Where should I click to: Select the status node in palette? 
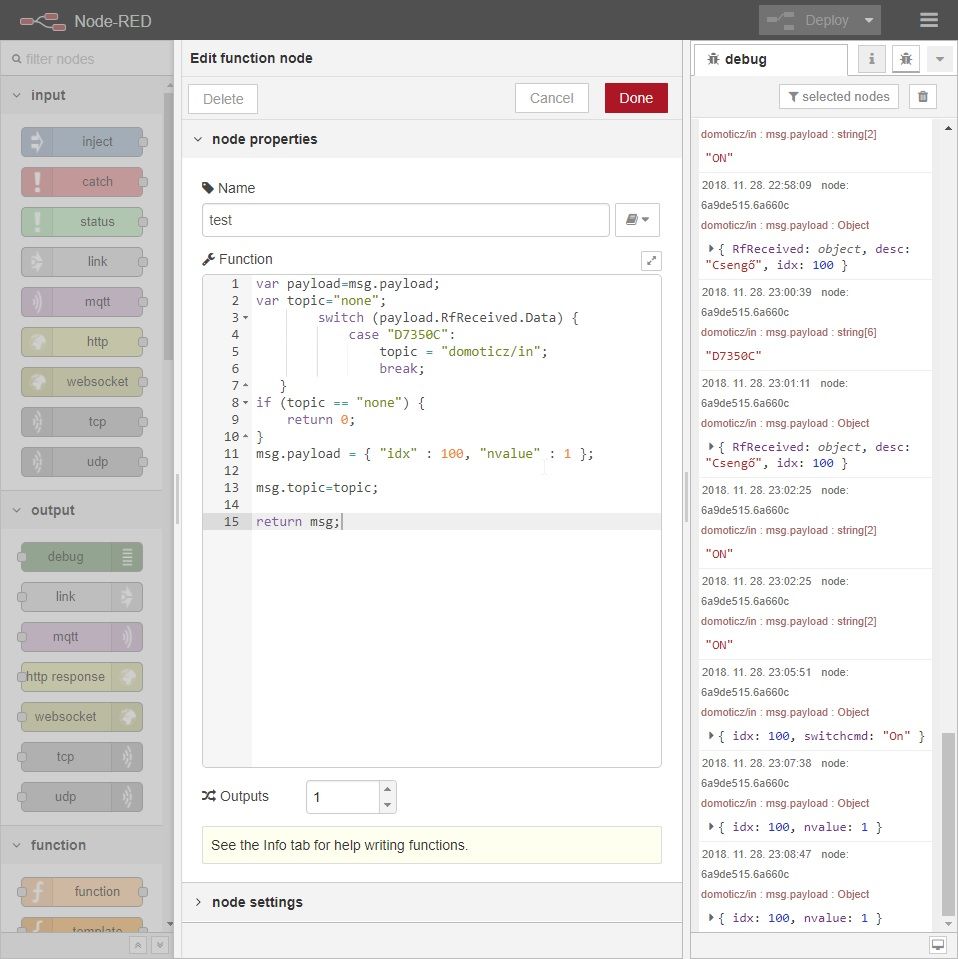coord(82,221)
